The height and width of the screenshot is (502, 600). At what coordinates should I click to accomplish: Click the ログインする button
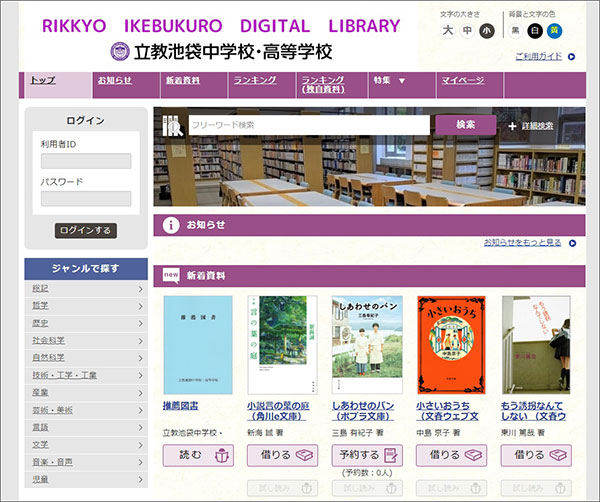coord(86,230)
